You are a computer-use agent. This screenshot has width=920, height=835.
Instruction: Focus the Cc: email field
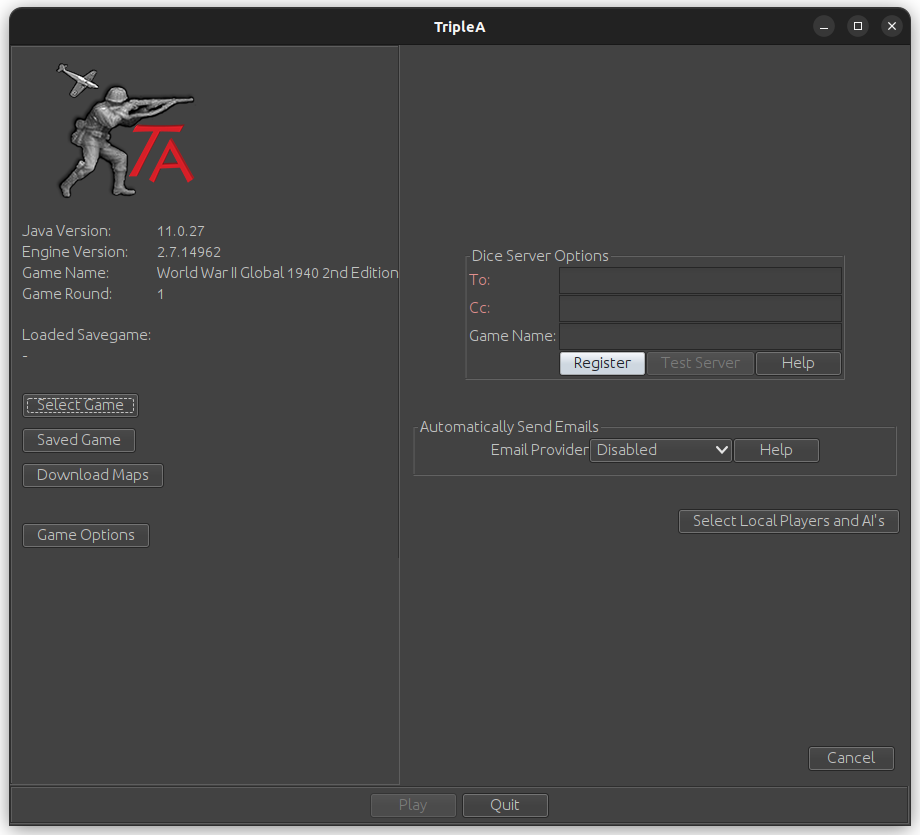[700, 308]
